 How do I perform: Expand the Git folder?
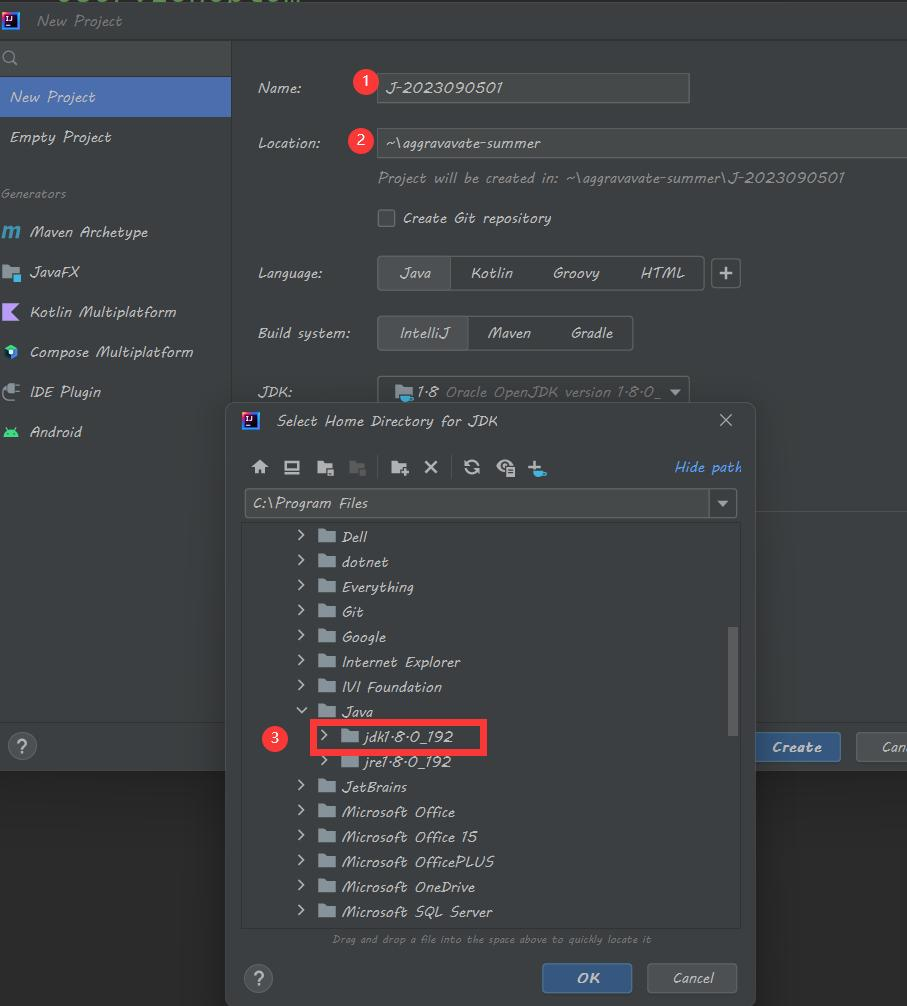[x=301, y=610]
